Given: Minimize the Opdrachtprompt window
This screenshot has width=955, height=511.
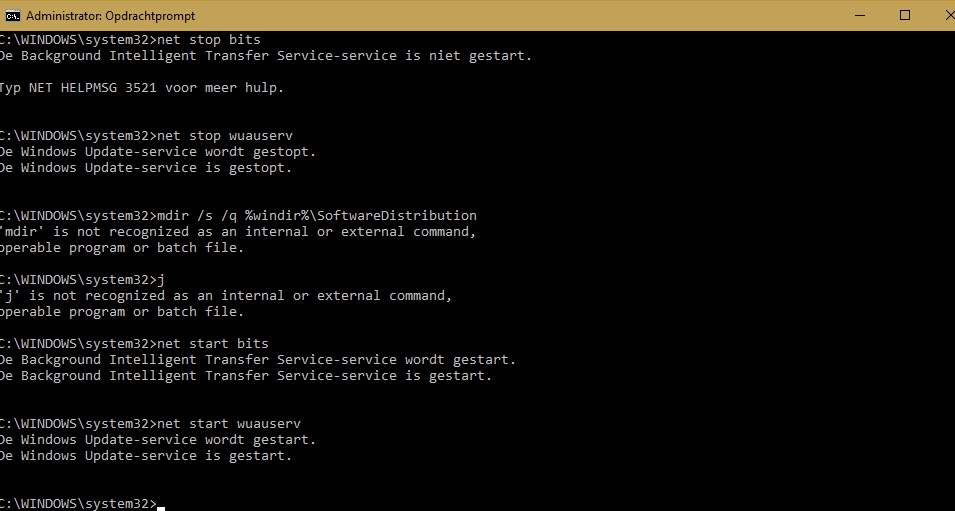Looking at the screenshot, I should coord(860,15).
